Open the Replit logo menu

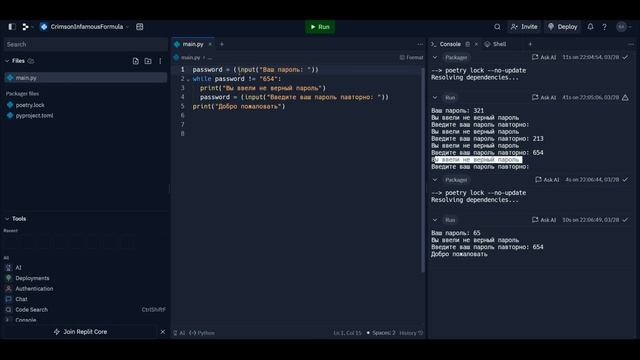click(x=26, y=27)
